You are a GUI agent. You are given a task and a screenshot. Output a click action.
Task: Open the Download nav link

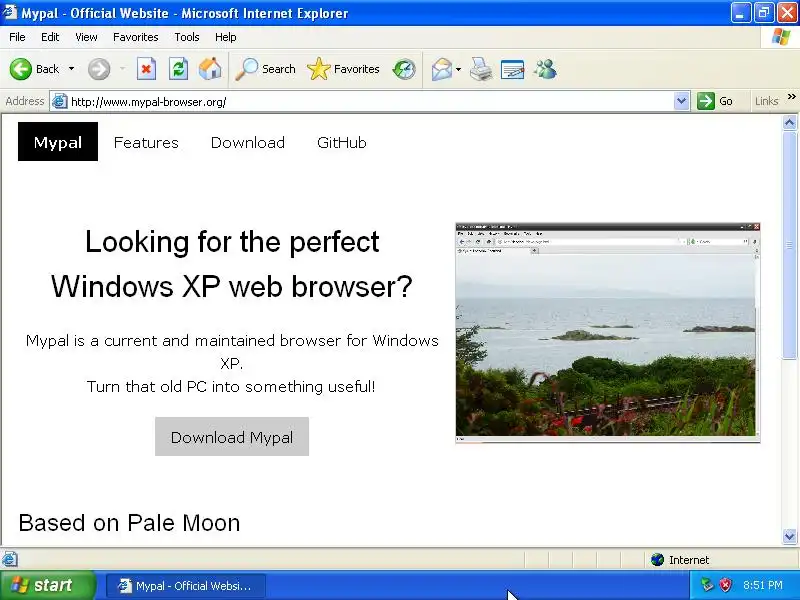247,142
